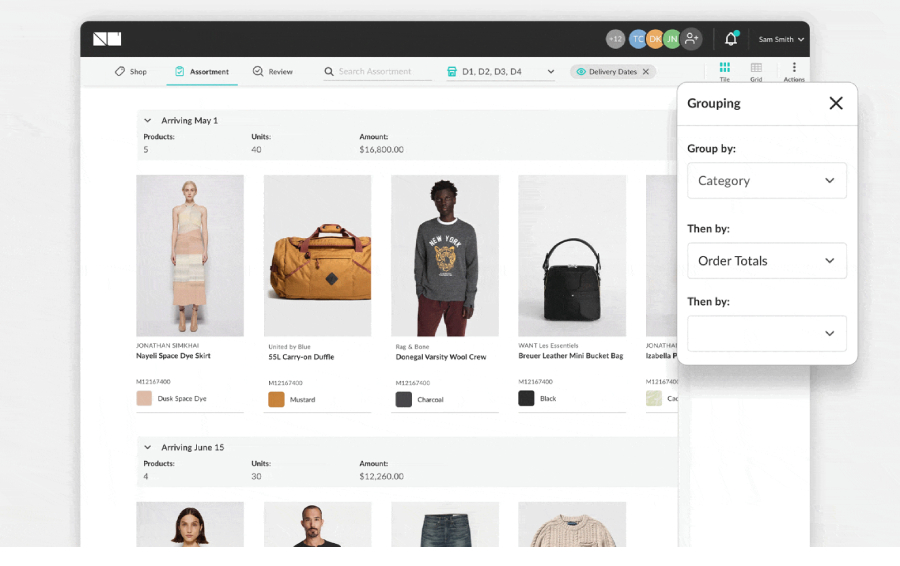Image resolution: width=900 pixels, height=566 pixels.
Task: Select the Mustard color swatch
Action: pyautogui.click(x=276, y=400)
